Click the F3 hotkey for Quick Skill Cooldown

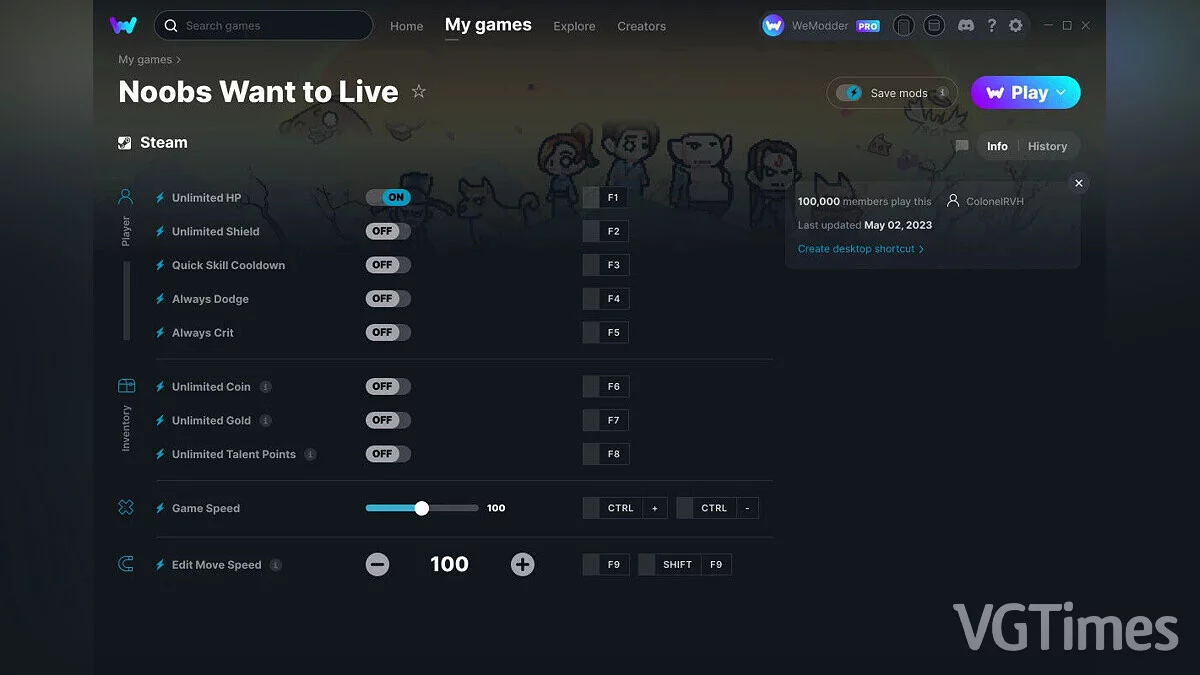605,265
